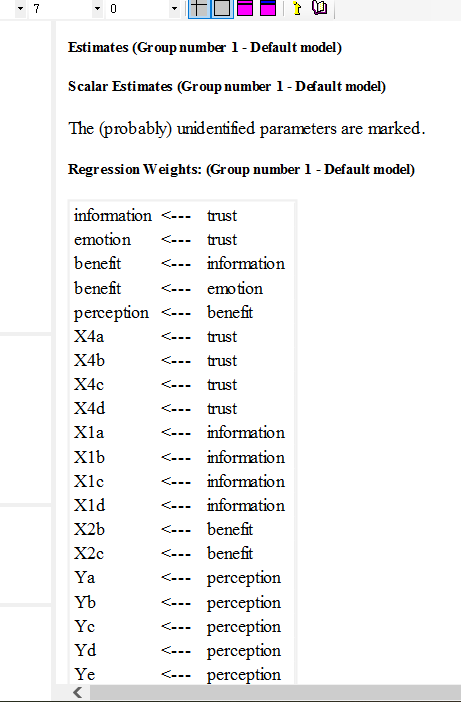The height and width of the screenshot is (702, 461).
Task: Click the horizontal scrollbar left arrow
Action: (x=77, y=693)
